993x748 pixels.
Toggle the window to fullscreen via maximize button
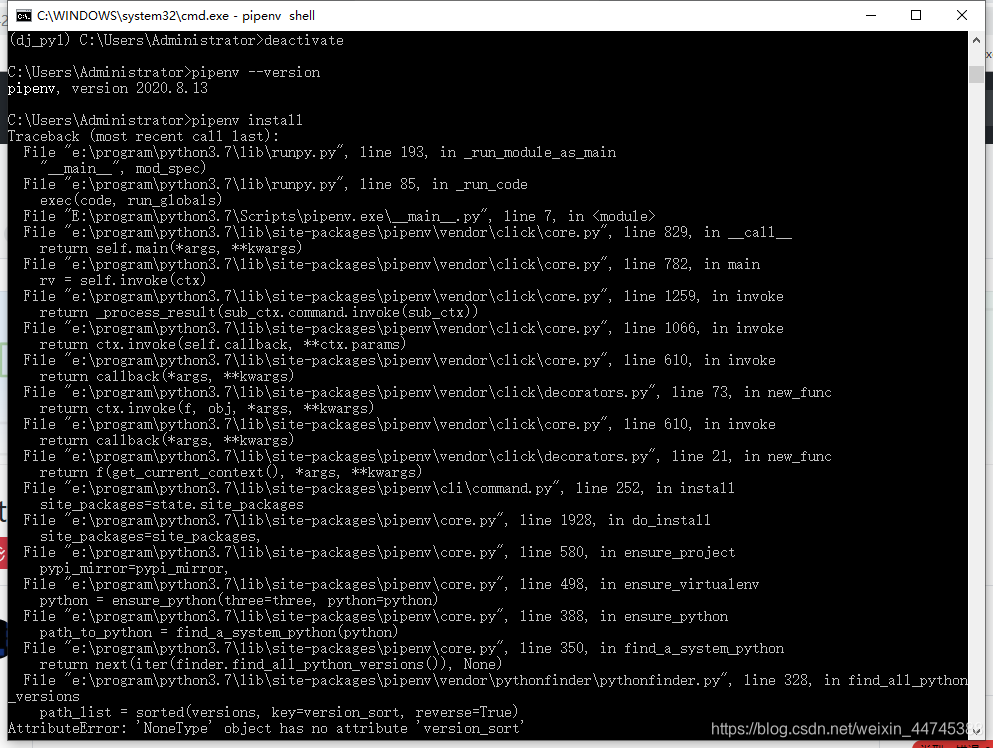coord(915,15)
